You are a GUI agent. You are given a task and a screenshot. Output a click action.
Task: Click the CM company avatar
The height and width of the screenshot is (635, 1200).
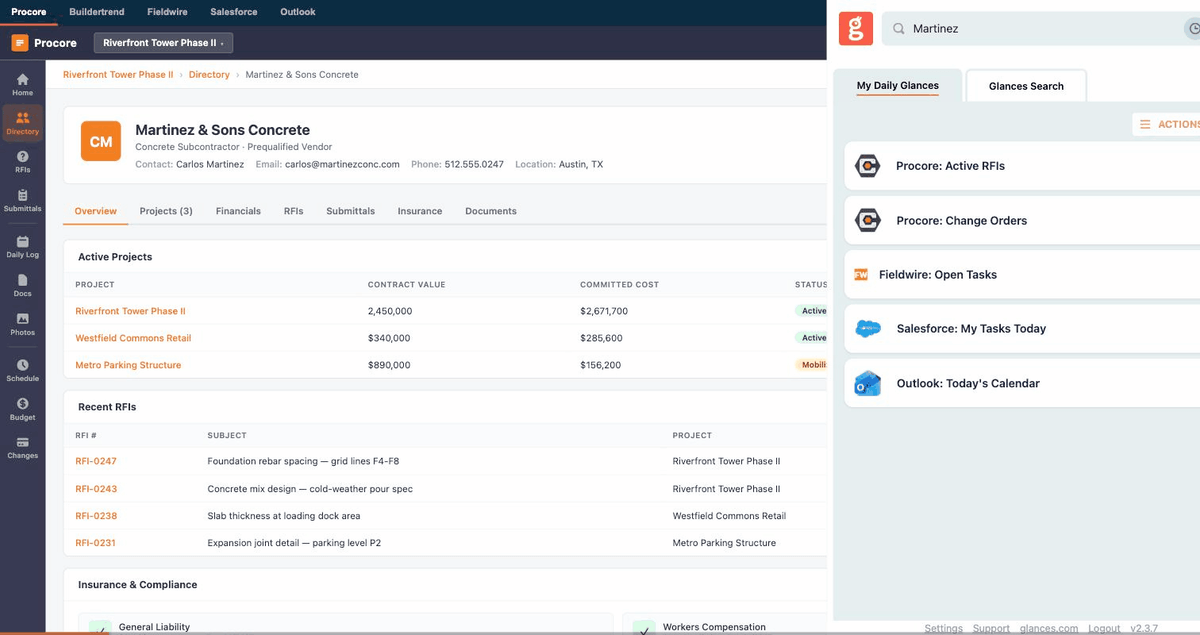[x=101, y=142]
